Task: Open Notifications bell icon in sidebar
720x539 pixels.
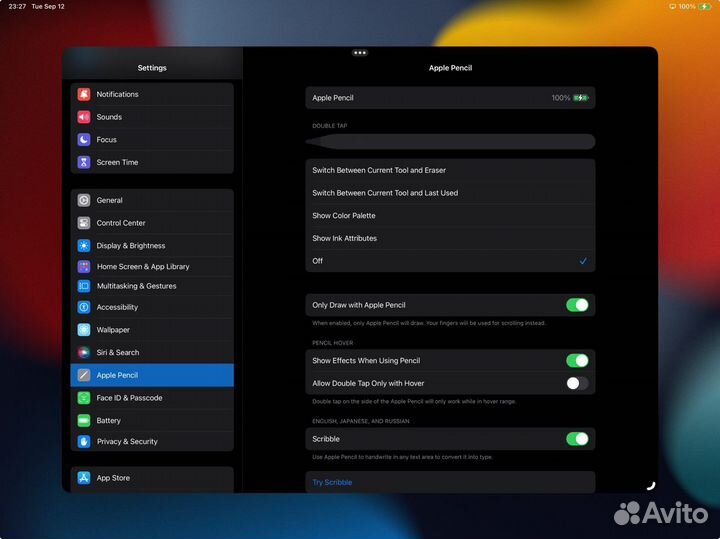Action: 84,94
